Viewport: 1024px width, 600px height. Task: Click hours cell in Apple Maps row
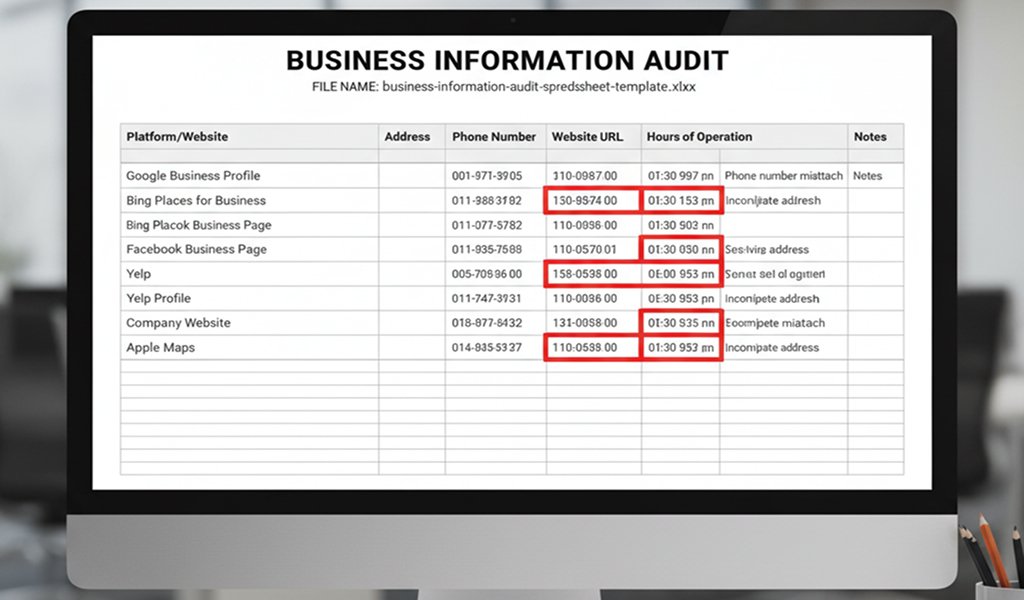(680, 347)
